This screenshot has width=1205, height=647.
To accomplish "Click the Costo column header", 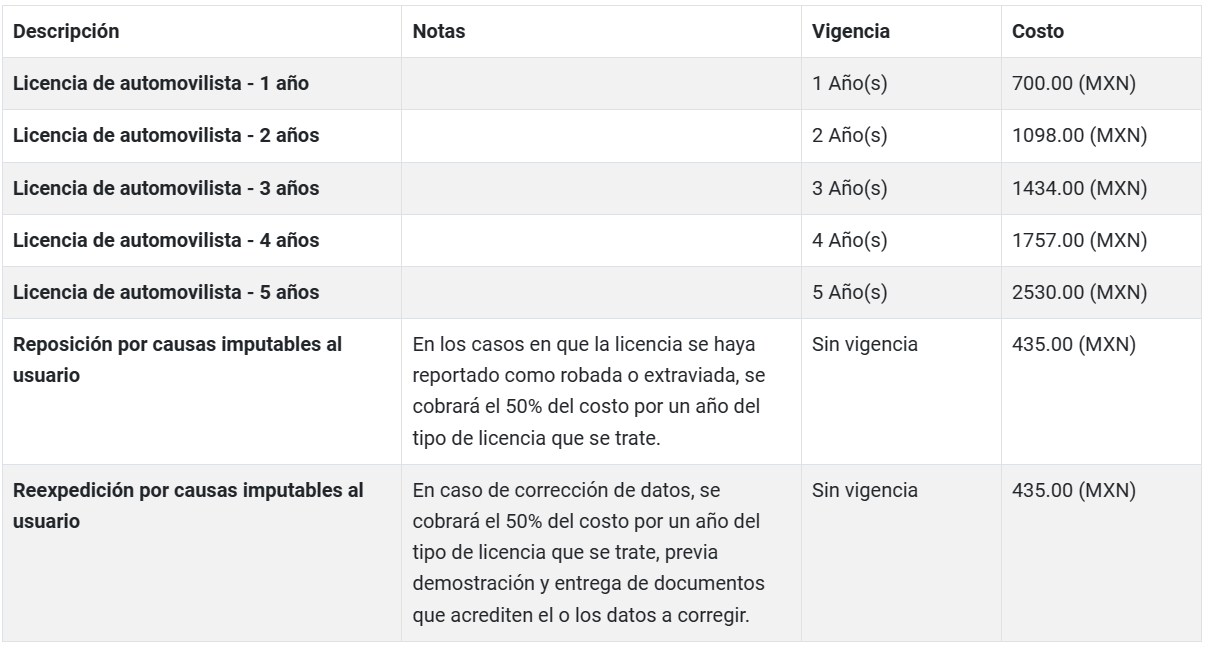I will tap(1038, 31).
